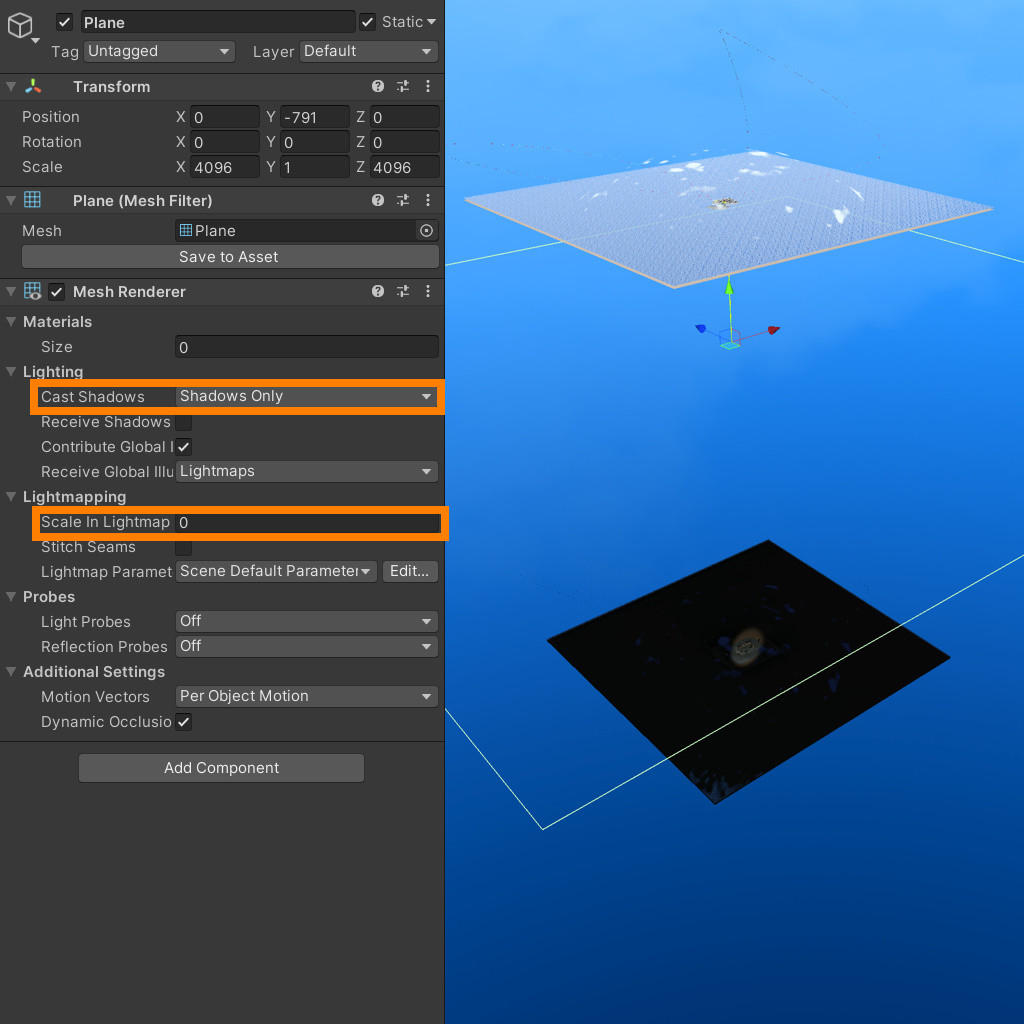1024x1024 pixels.
Task: Open the Tag Untagged dropdown
Action: 159,51
